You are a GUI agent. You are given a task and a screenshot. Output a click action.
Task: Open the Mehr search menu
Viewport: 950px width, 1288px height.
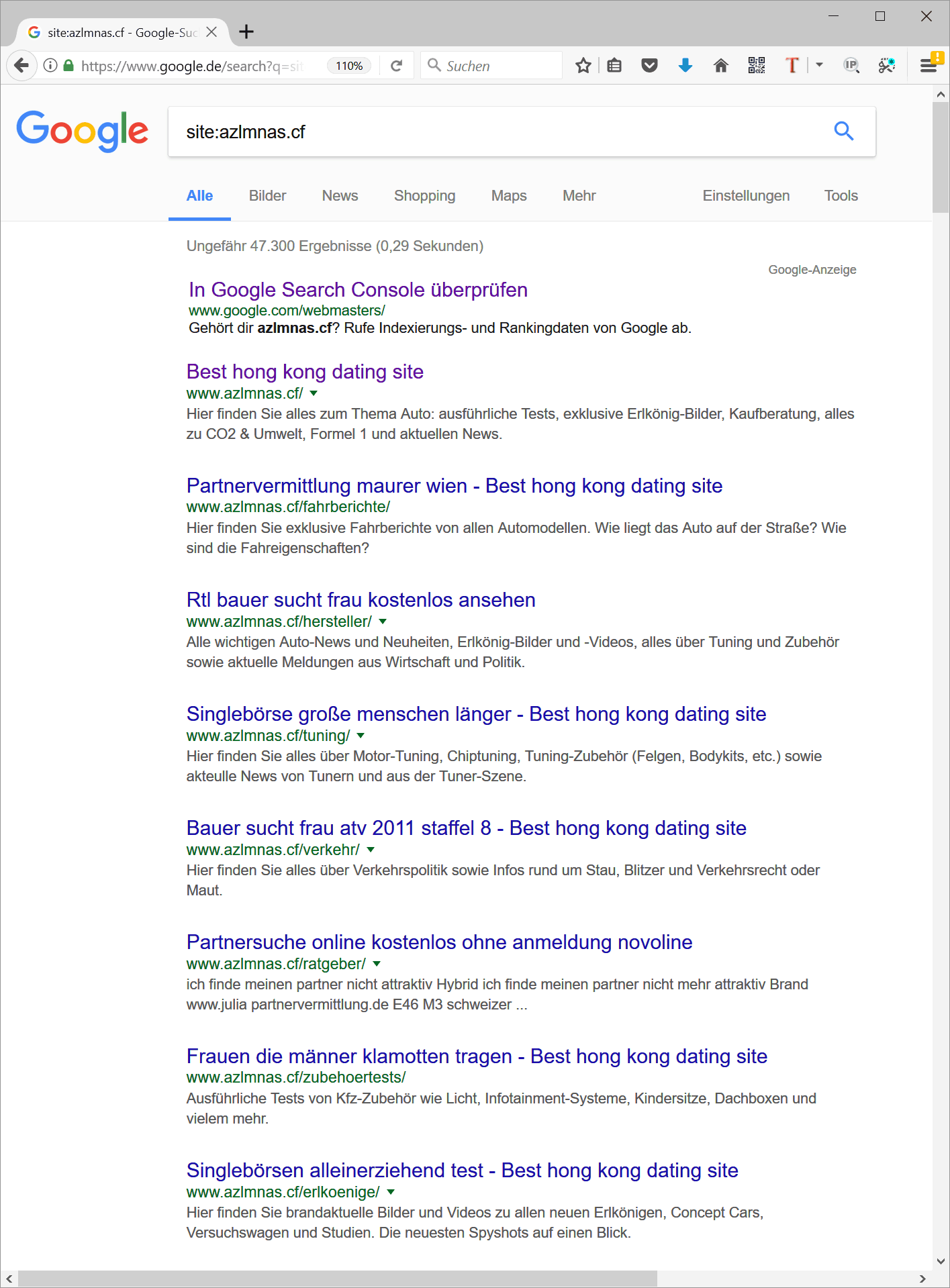click(x=579, y=196)
